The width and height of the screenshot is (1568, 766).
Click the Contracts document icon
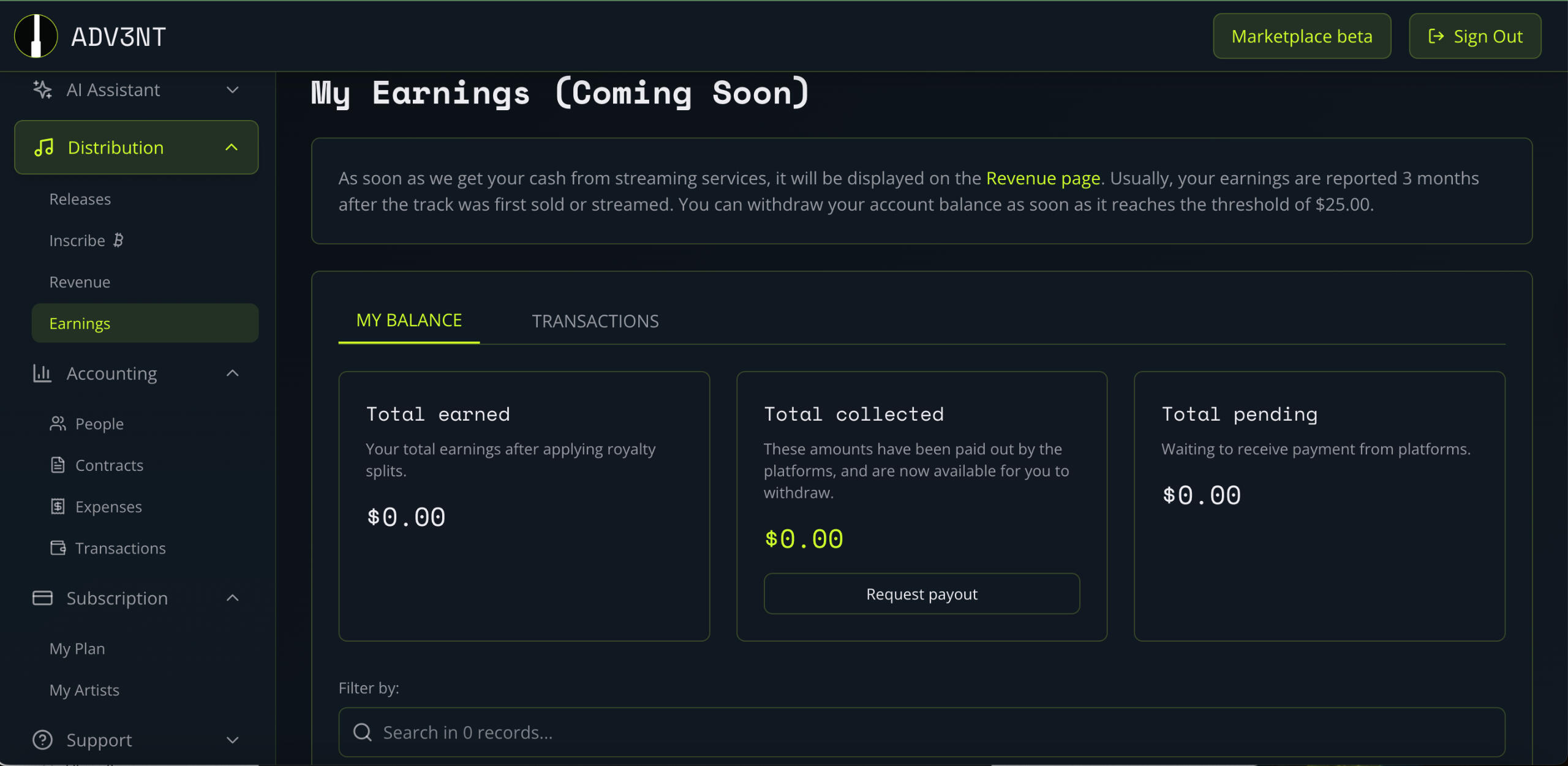(58, 465)
